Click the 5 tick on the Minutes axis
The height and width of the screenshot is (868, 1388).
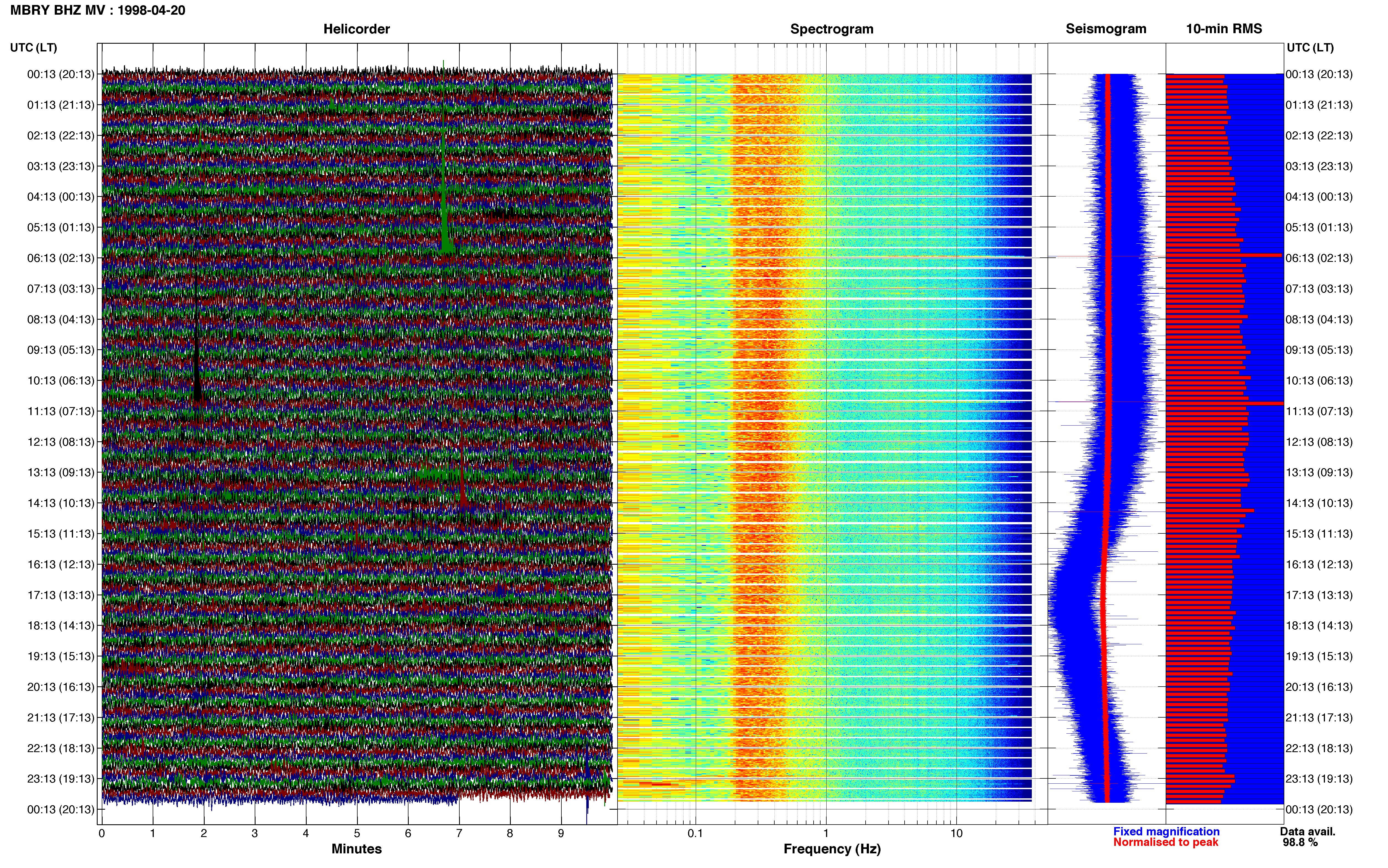[x=357, y=833]
